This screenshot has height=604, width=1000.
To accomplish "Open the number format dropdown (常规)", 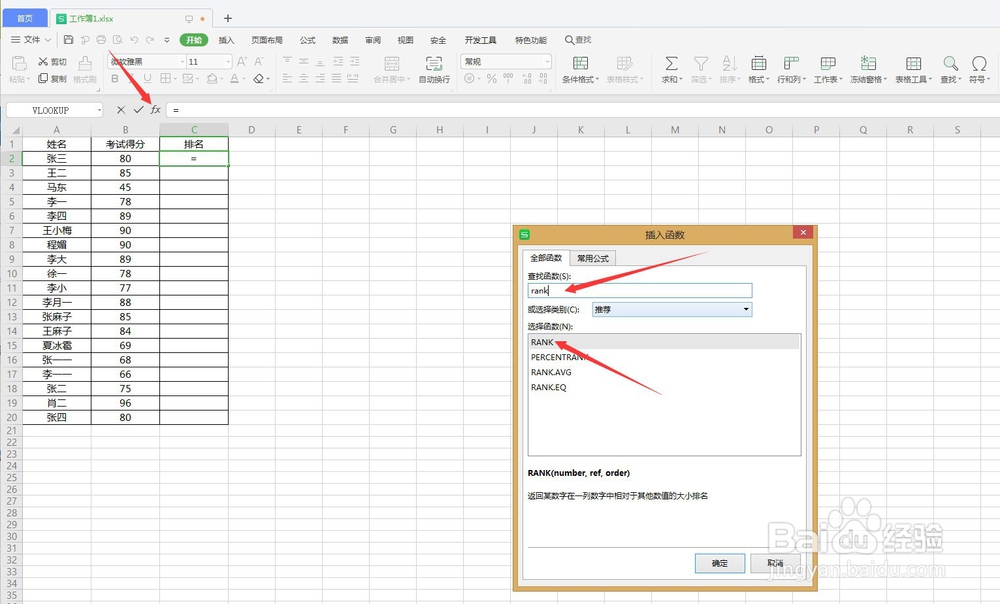I will point(547,62).
